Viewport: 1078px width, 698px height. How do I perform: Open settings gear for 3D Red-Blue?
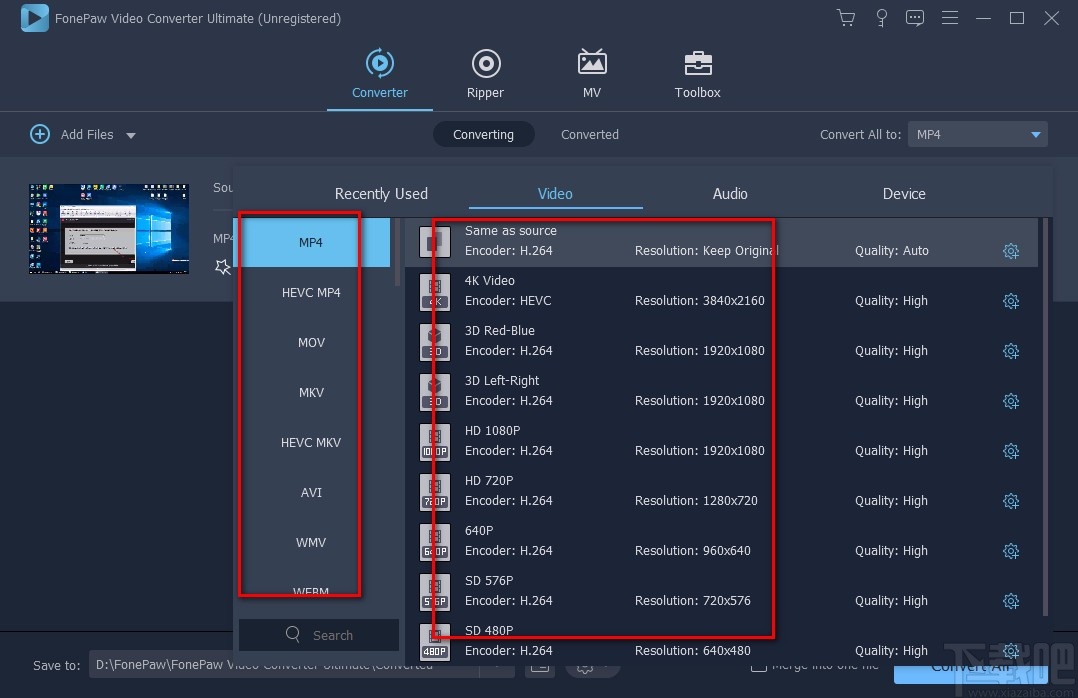[x=1011, y=351]
